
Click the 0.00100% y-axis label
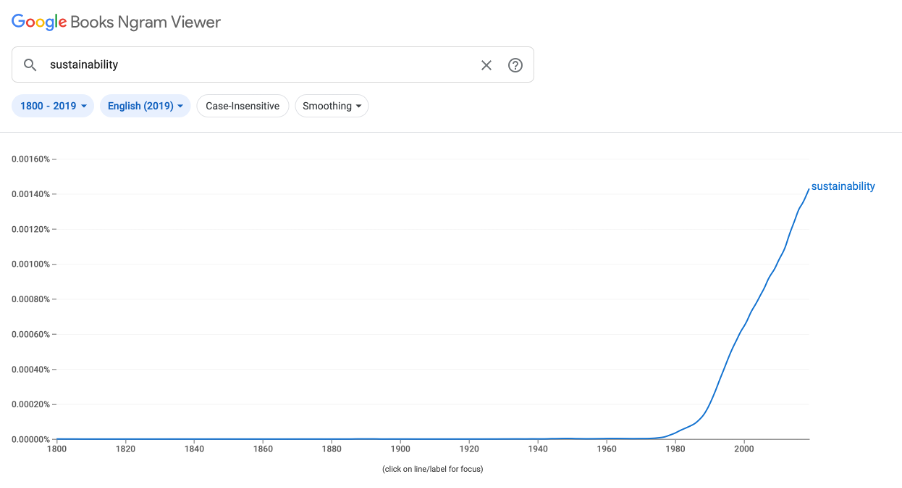click(30, 264)
